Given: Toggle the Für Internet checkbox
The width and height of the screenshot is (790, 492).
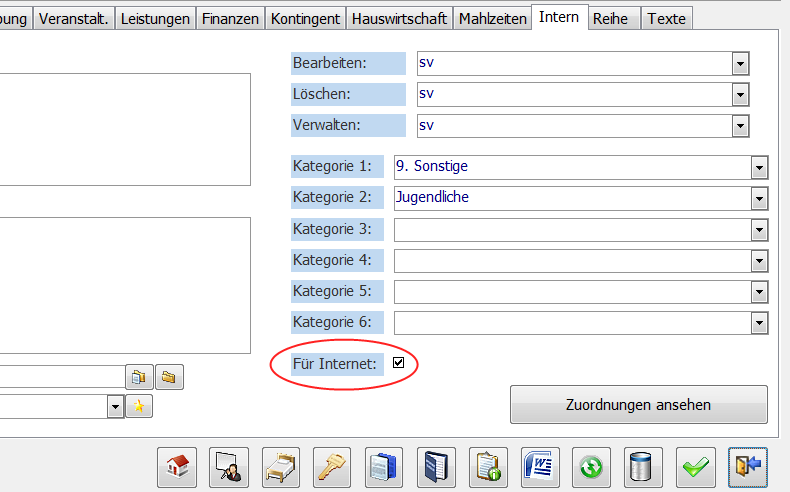Looking at the screenshot, I should (399, 363).
